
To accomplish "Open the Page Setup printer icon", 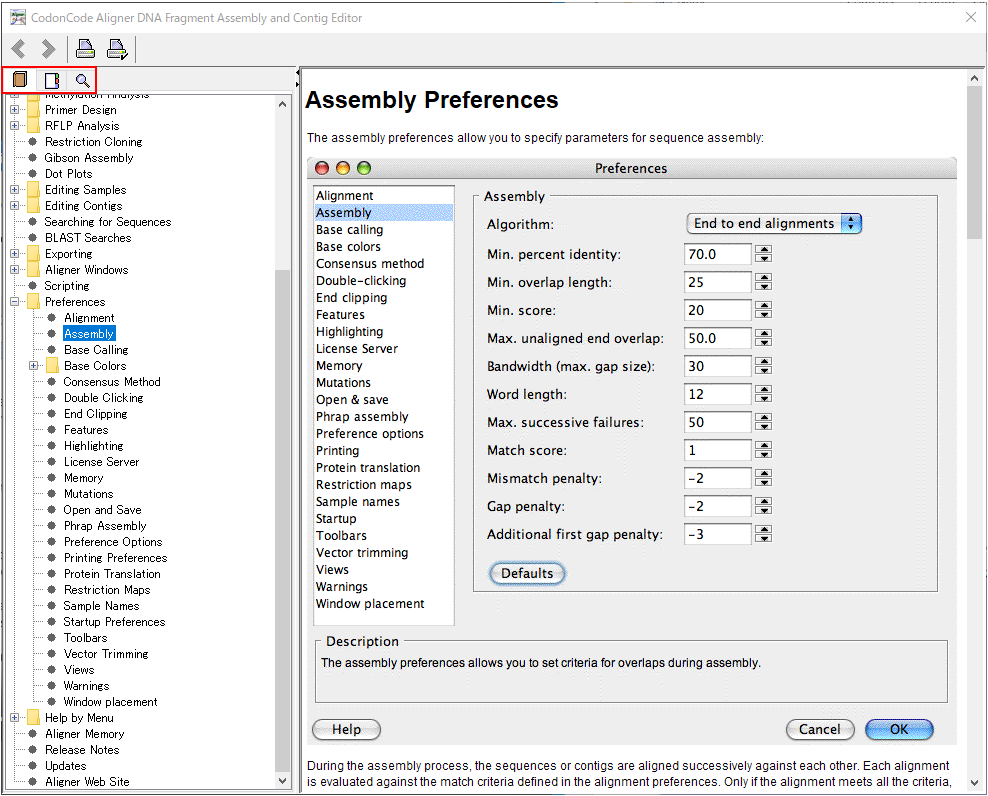I will click(x=117, y=49).
